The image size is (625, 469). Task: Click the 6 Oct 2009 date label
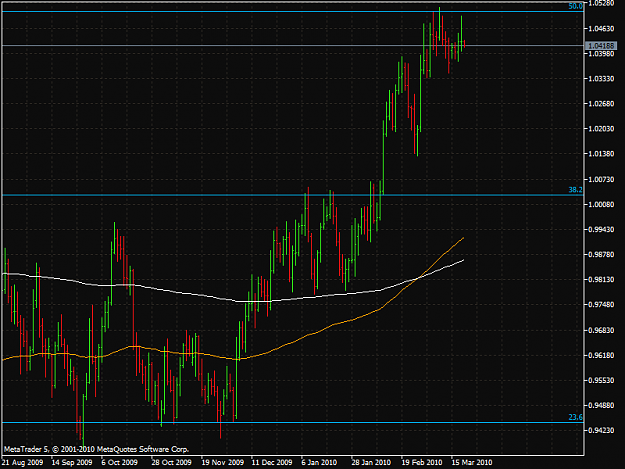(119, 463)
